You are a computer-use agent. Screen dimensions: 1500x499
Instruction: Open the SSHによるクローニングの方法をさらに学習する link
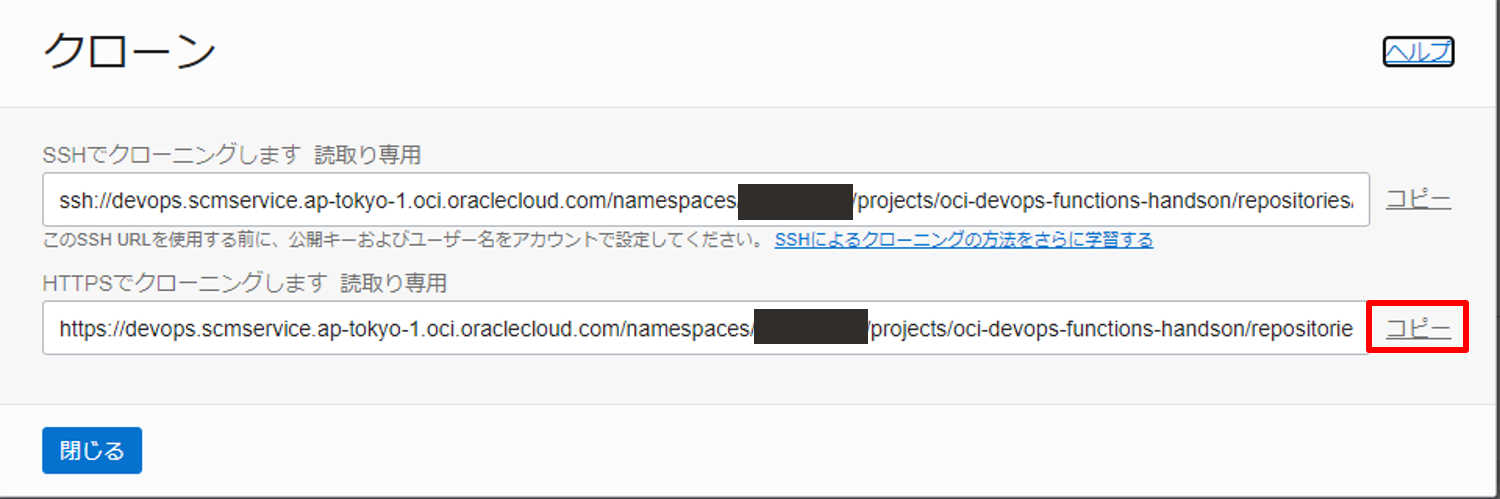(x=963, y=240)
